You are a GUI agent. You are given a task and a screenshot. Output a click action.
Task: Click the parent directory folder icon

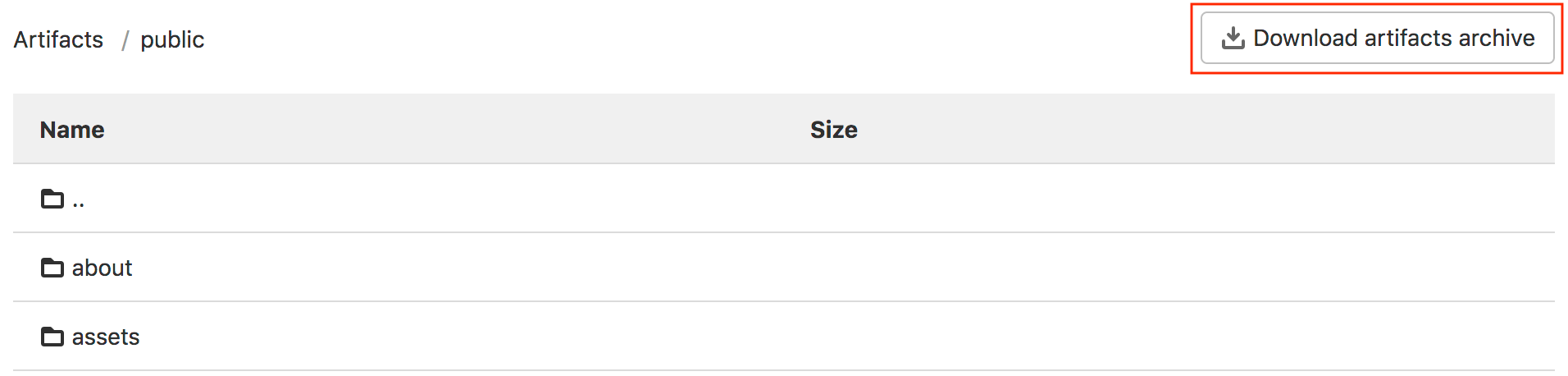(52, 199)
